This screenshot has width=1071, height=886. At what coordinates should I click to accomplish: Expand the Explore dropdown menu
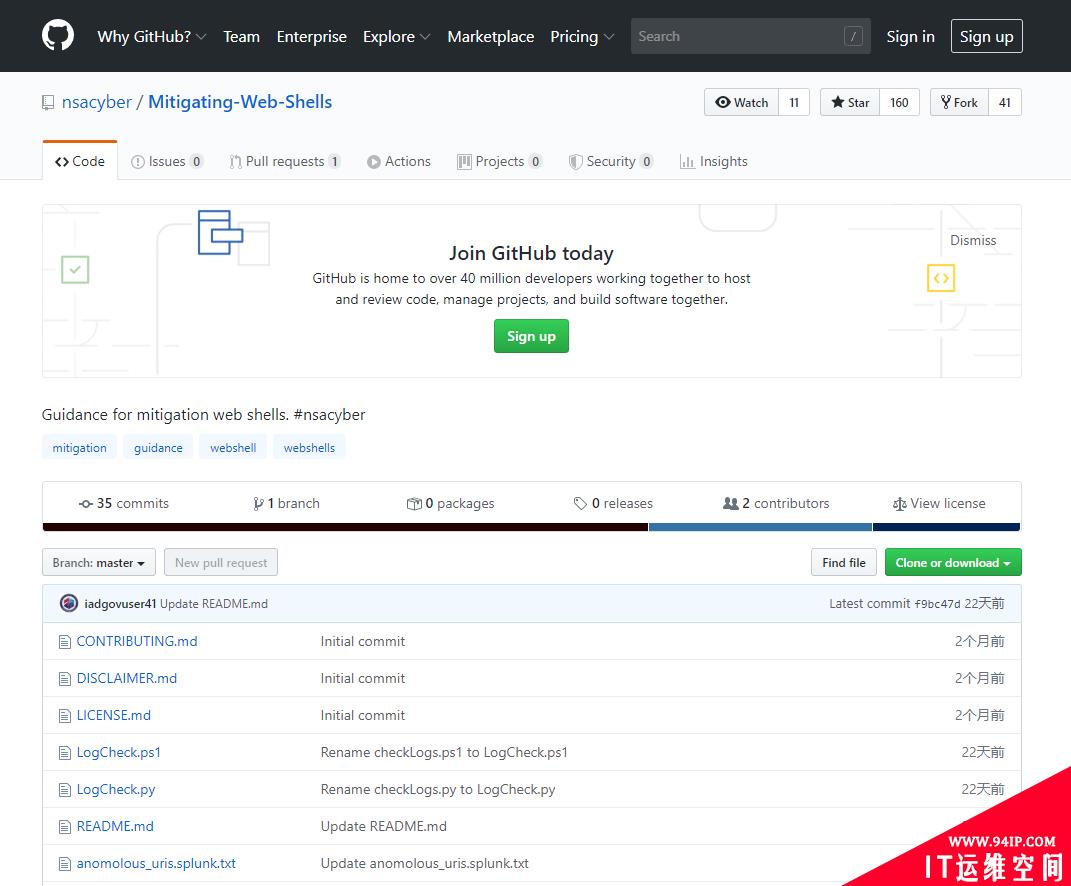pos(397,36)
